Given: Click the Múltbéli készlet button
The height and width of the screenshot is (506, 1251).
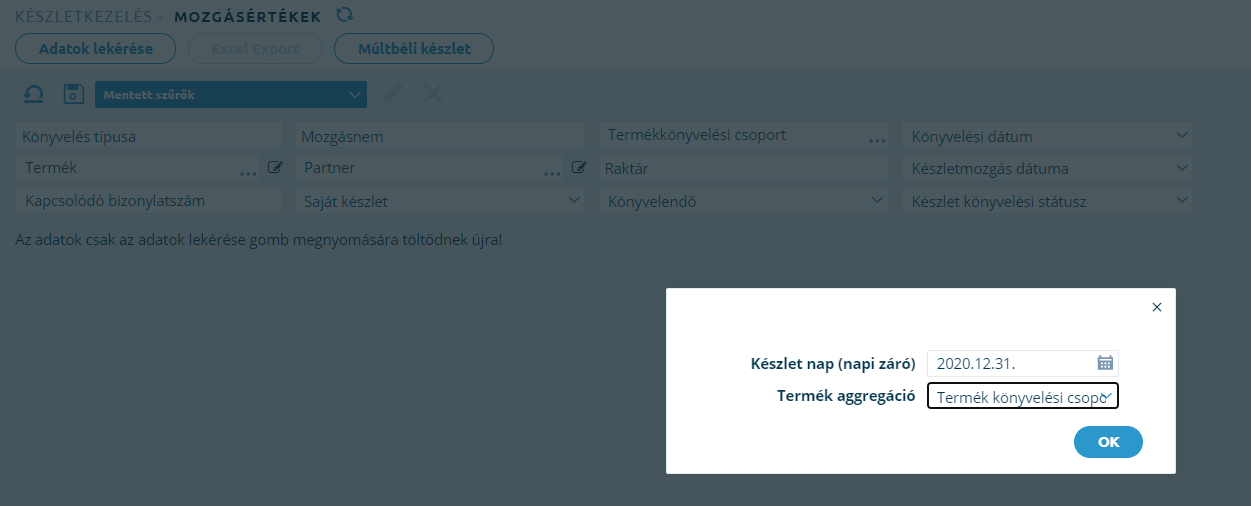Looking at the screenshot, I should click(x=414, y=48).
